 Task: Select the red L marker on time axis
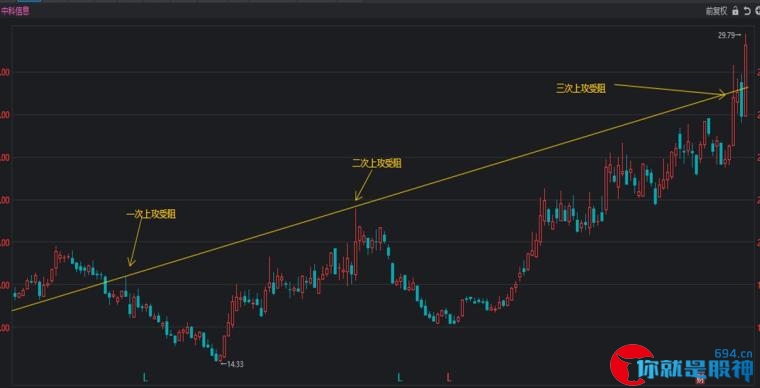coord(449,377)
